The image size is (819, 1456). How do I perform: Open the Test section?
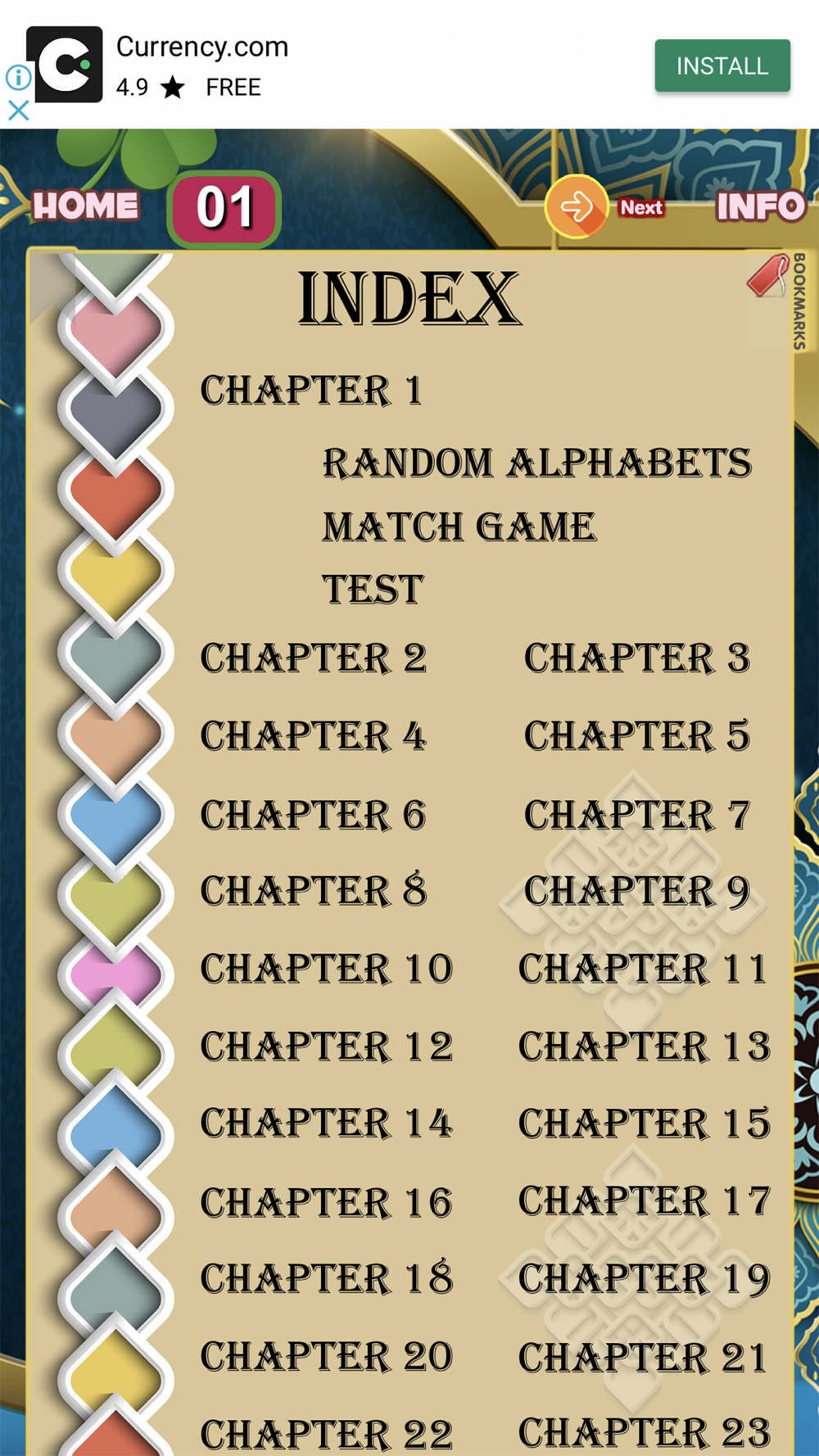click(x=373, y=590)
